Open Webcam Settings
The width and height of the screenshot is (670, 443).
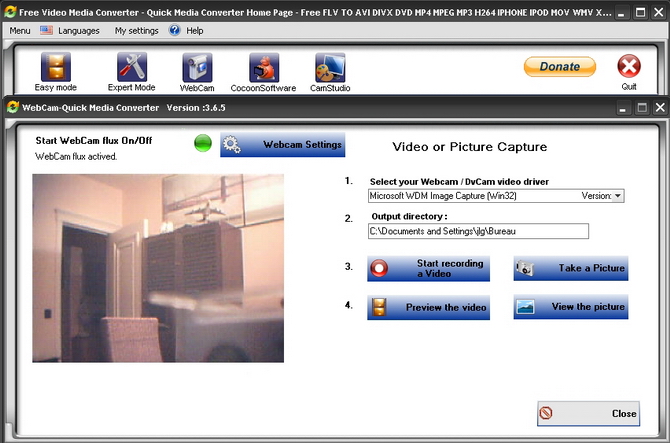[x=282, y=145]
